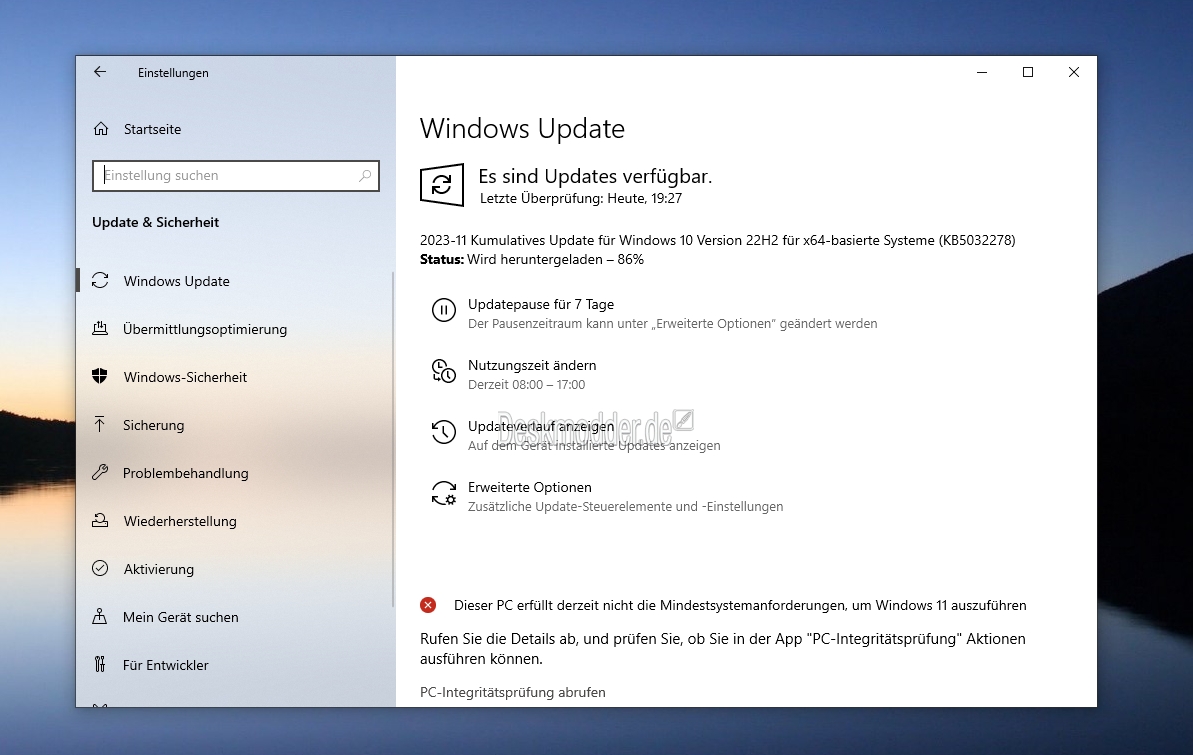Click the Wiederherstellung icon
This screenshot has height=755, width=1193.
[x=100, y=521]
